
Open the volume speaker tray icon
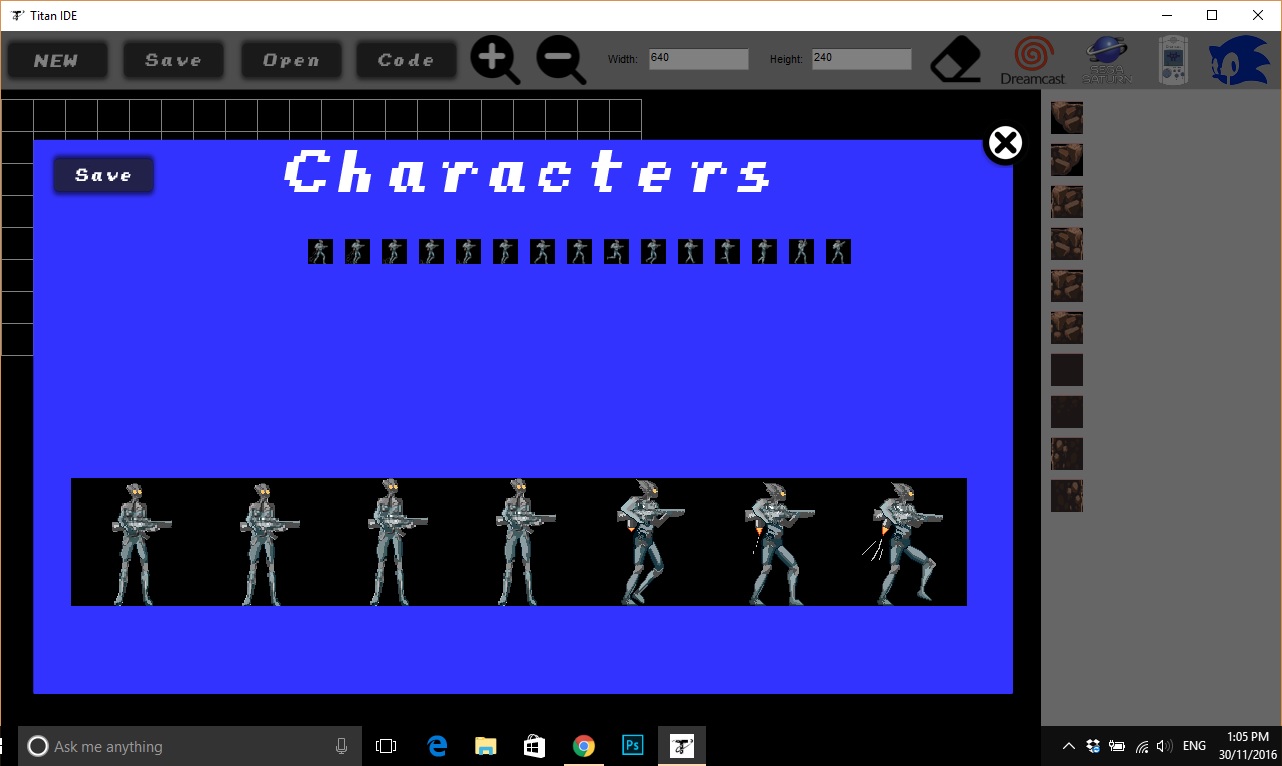[x=1164, y=746]
